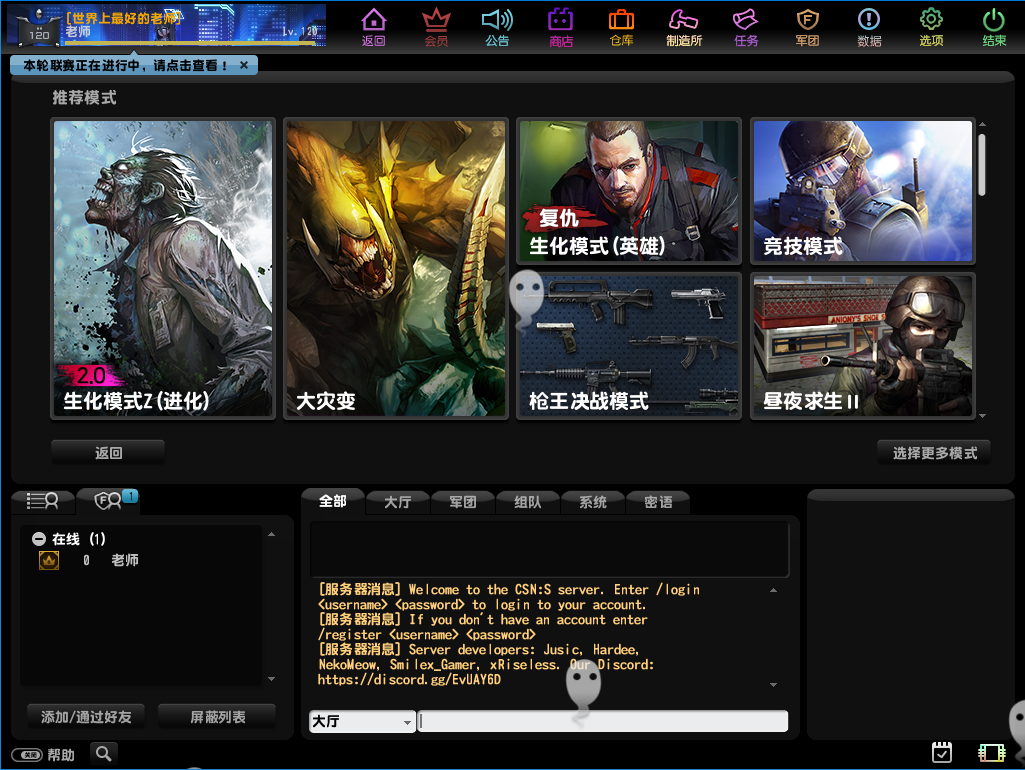Click the 结束 power icon to quit
1025x770 pixels.
[994, 27]
